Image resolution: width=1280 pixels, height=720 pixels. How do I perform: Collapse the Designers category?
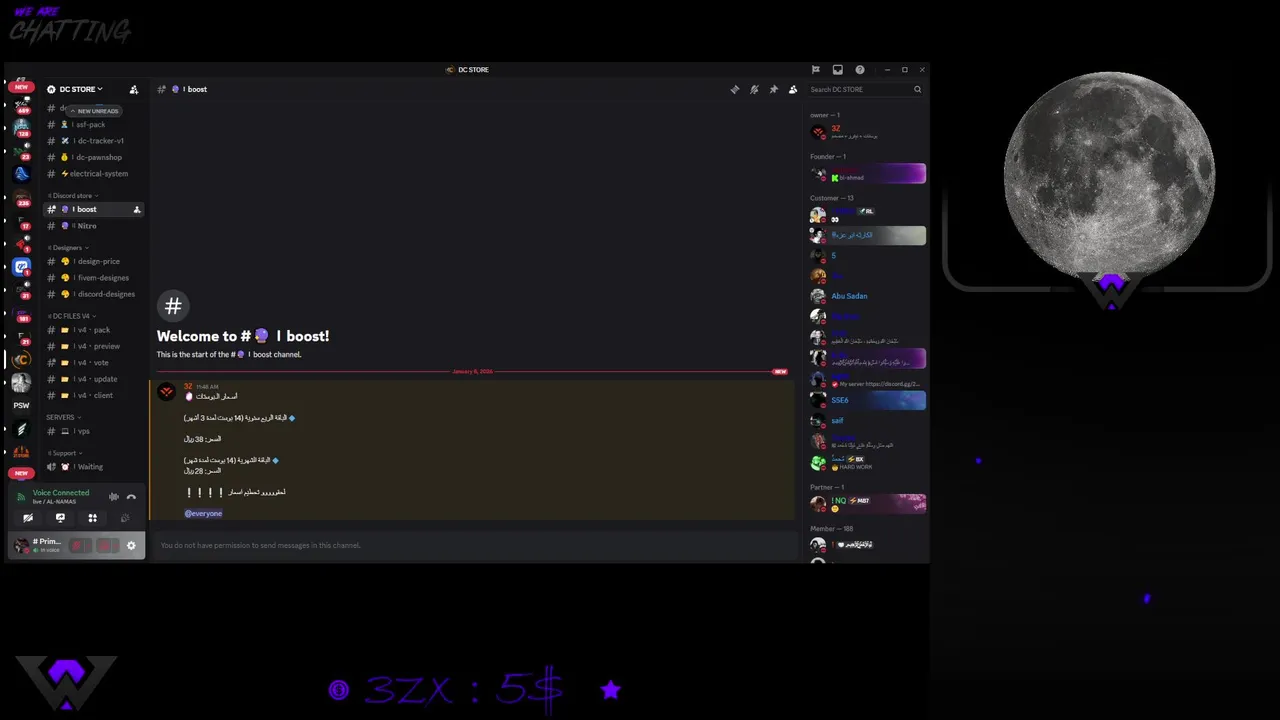pos(69,247)
